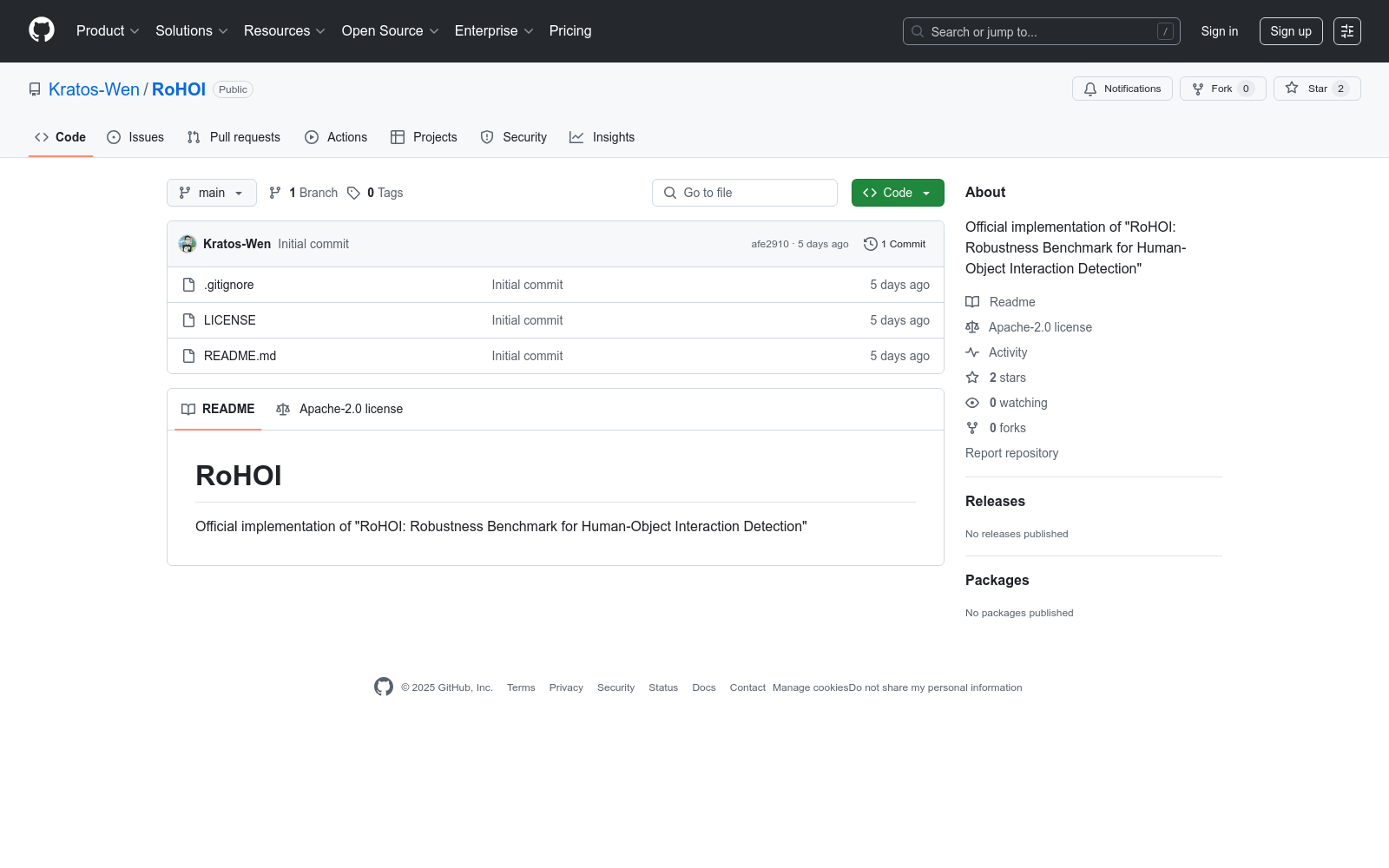
Task: Click the magnifier icon in Go to file
Action: (x=670, y=193)
